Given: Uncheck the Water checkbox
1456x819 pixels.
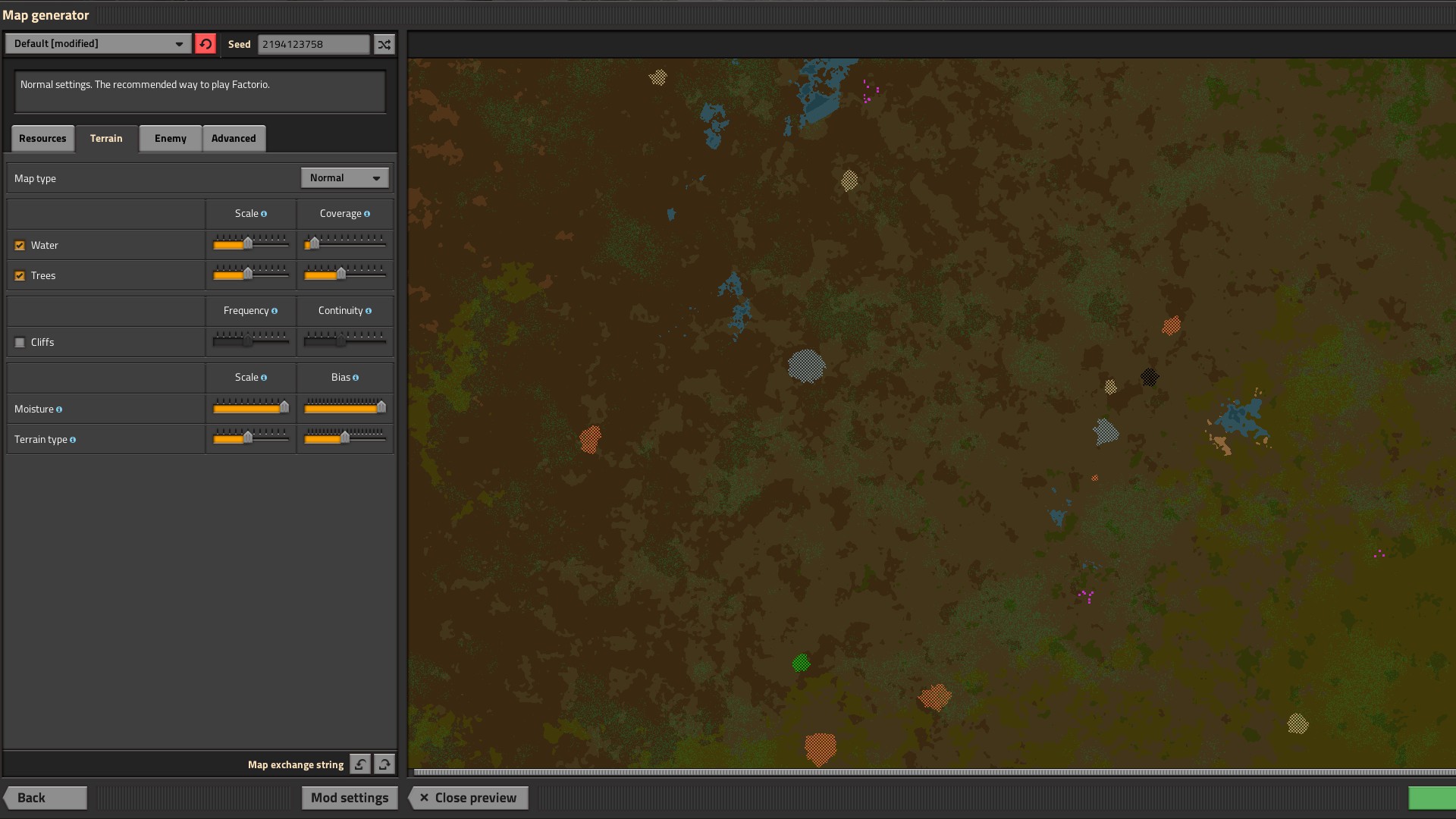Looking at the screenshot, I should tap(20, 246).
